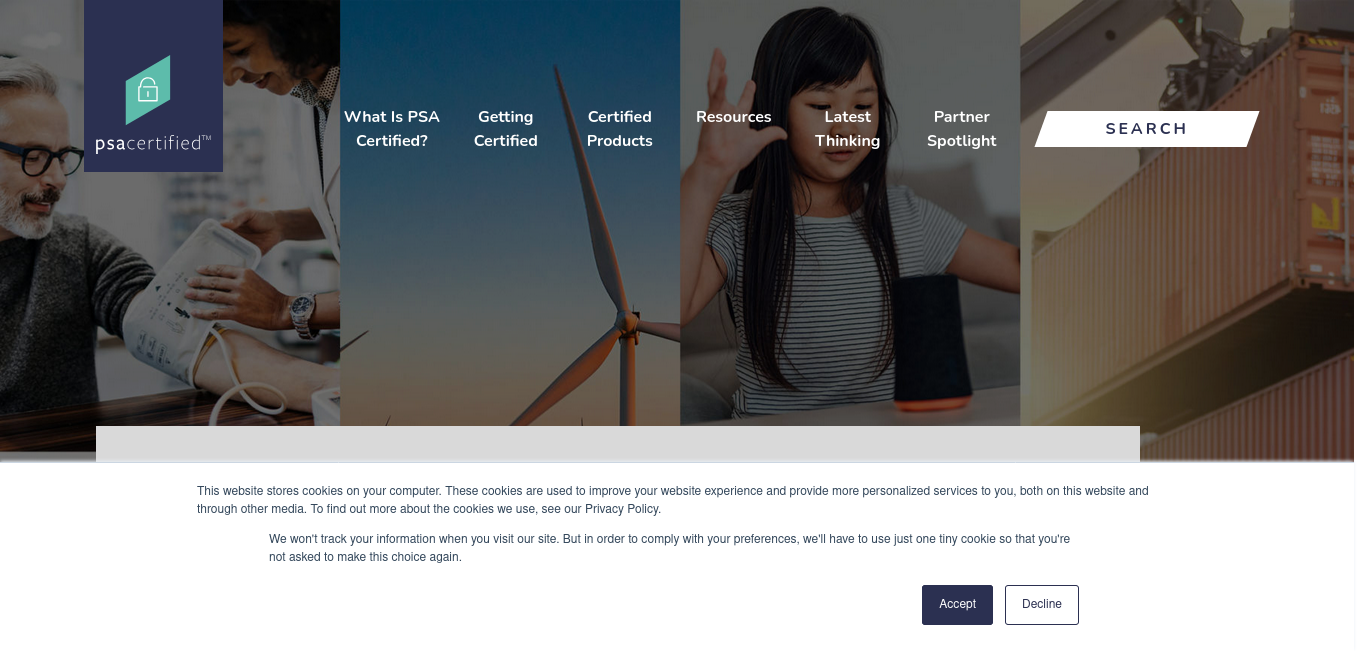Click the "This website stores cookies" paragraph

coord(673,500)
